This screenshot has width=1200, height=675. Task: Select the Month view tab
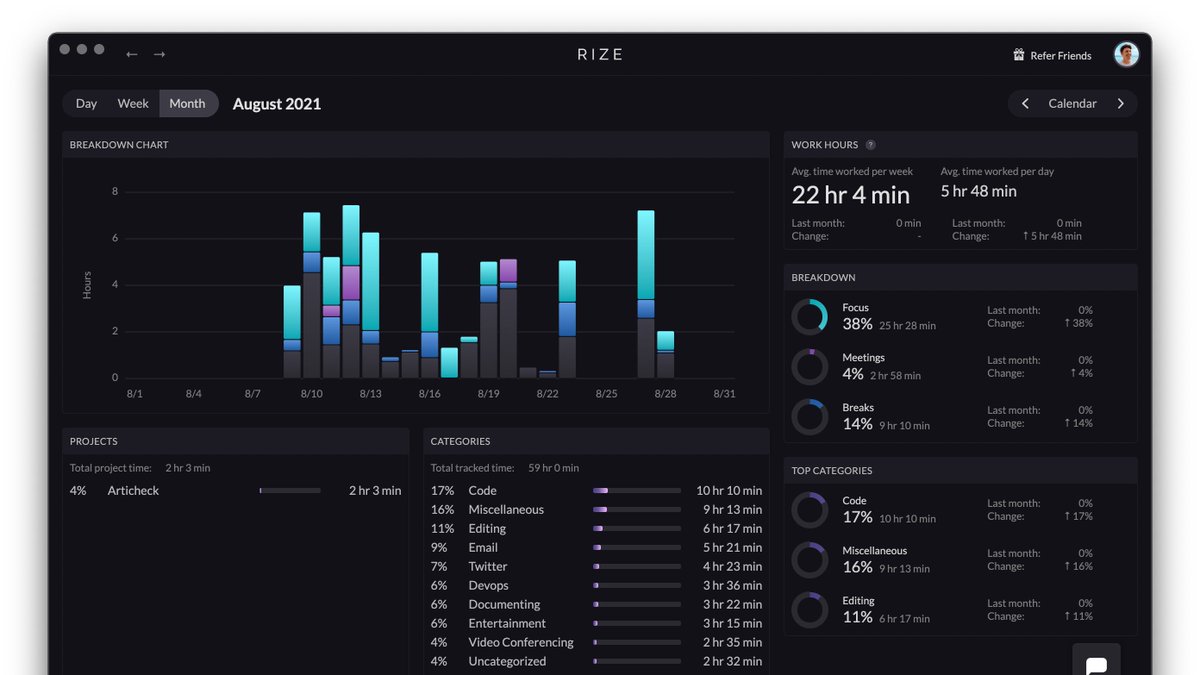tap(187, 104)
